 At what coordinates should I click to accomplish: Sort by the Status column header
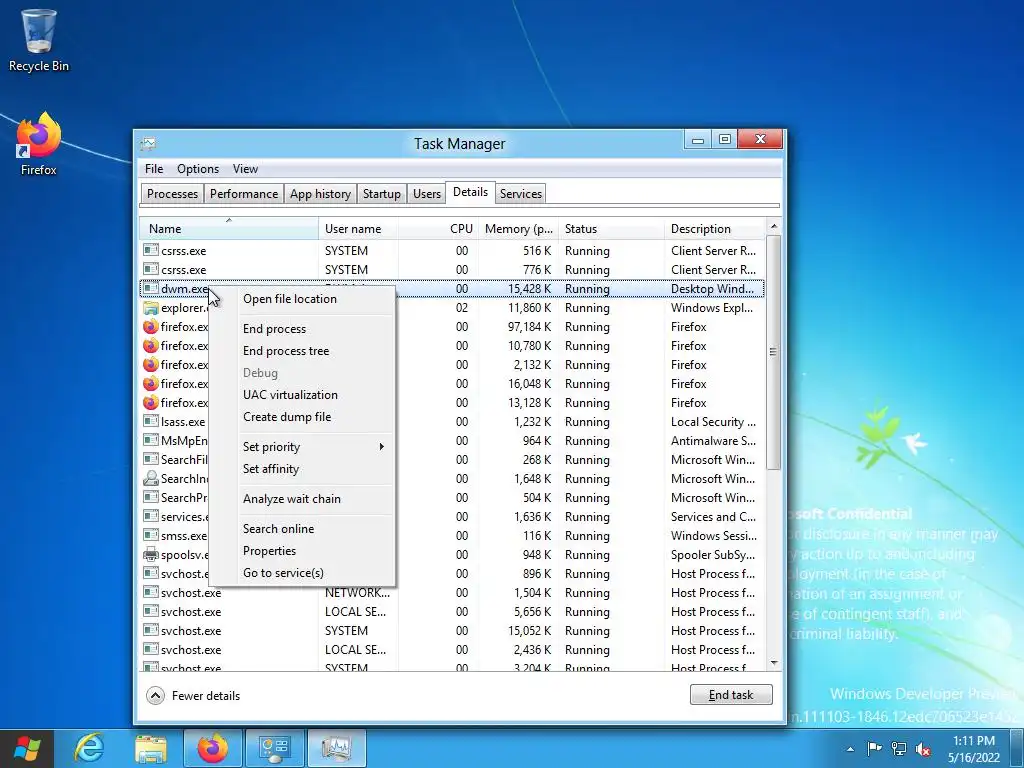coord(611,229)
